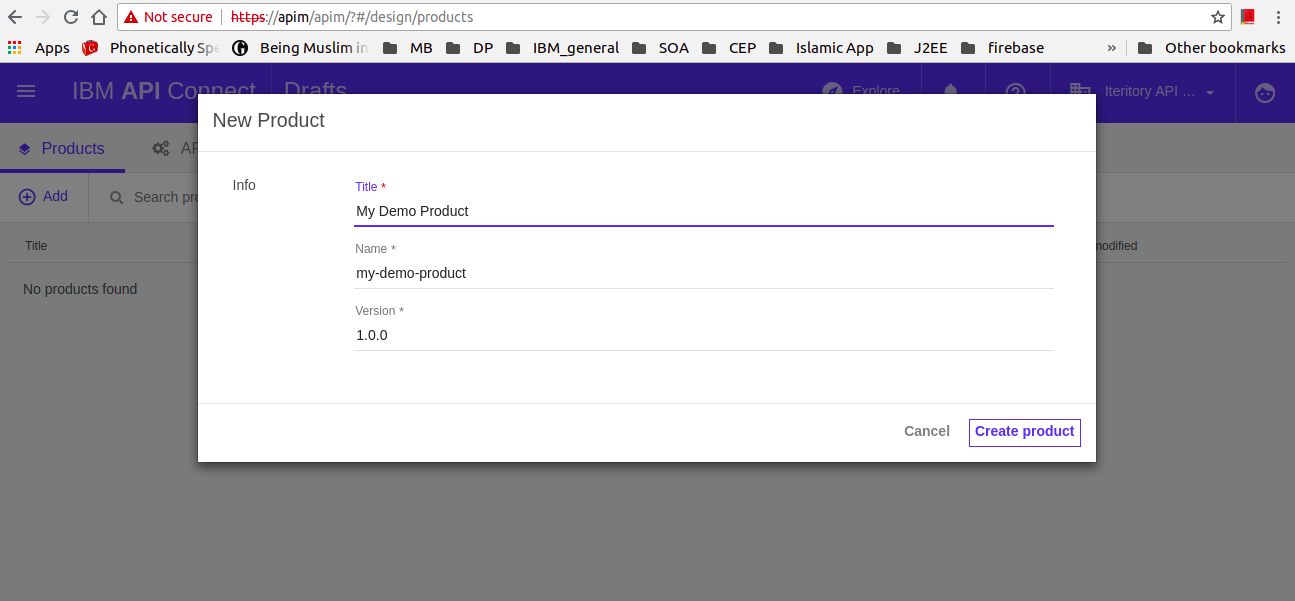Open the user avatar profile icon
The height and width of the screenshot is (601, 1295).
1265,92
